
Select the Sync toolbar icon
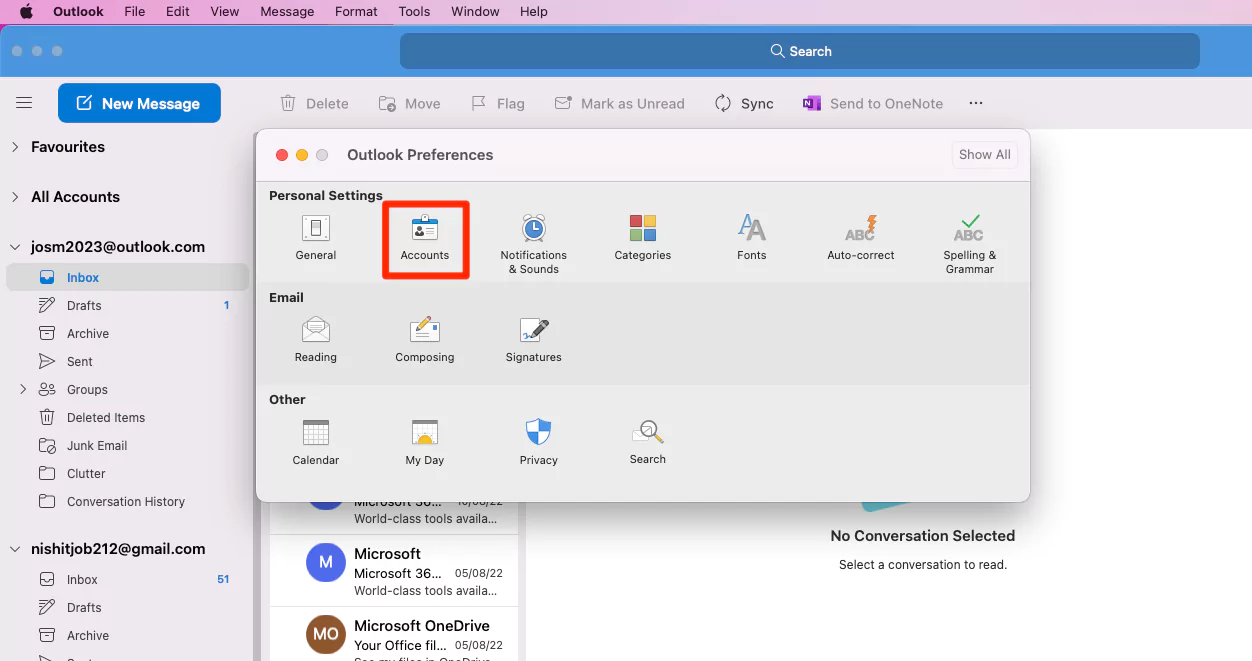tap(744, 103)
